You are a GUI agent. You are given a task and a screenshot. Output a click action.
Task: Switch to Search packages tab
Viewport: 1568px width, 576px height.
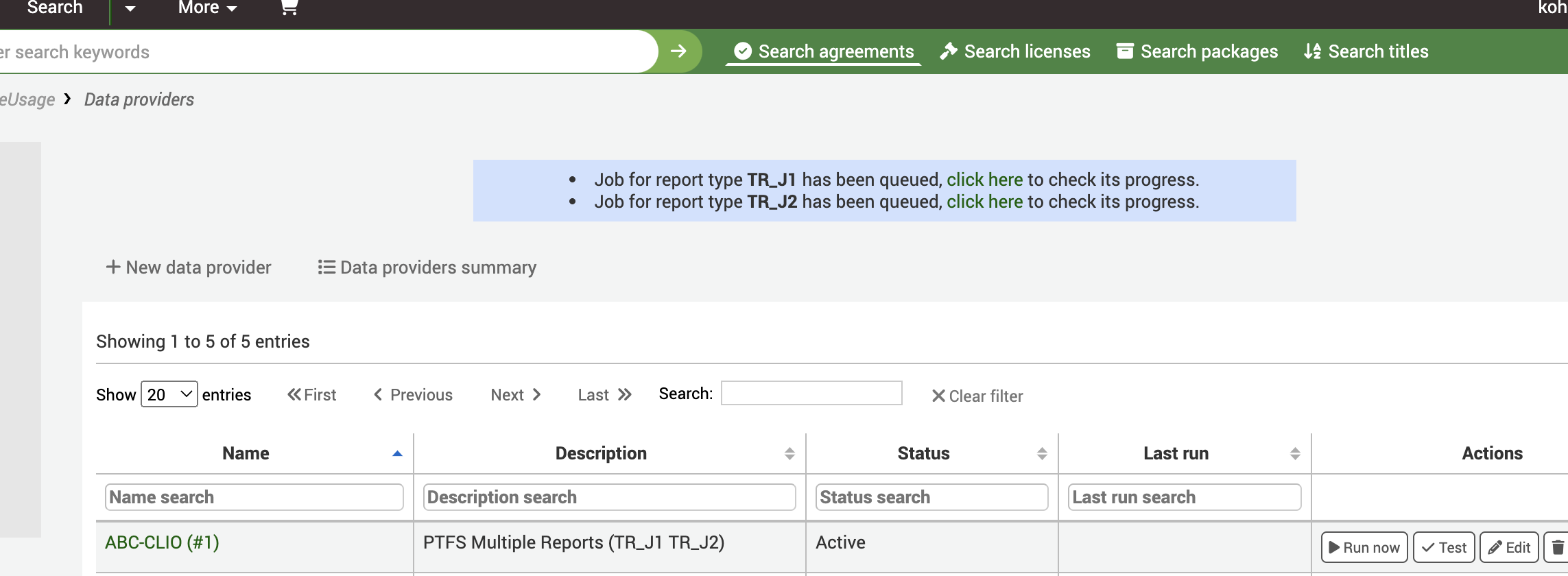(x=1198, y=51)
